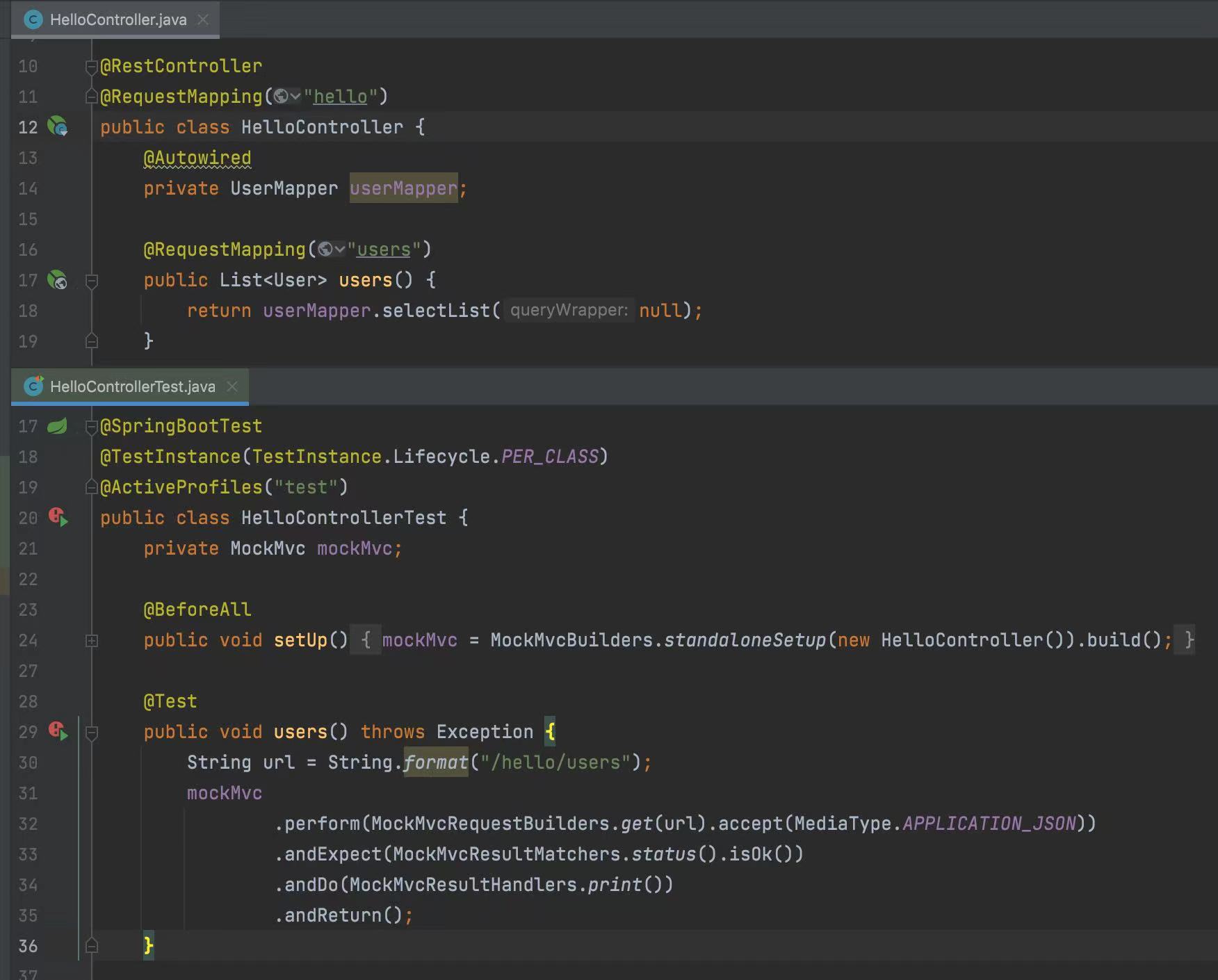Click fold marker beside @ActiveProfiles("test")
1218x980 pixels.
(x=91, y=487)
